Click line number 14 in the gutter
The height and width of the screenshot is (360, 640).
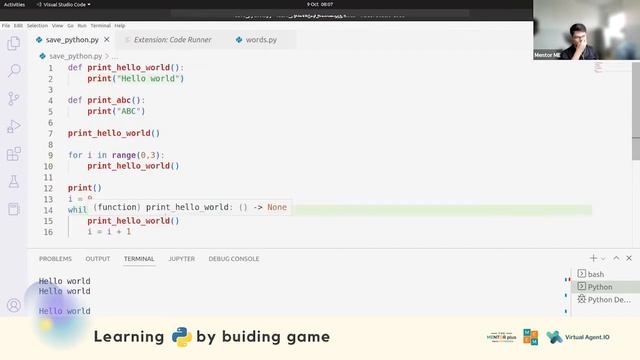pos(48,210)
